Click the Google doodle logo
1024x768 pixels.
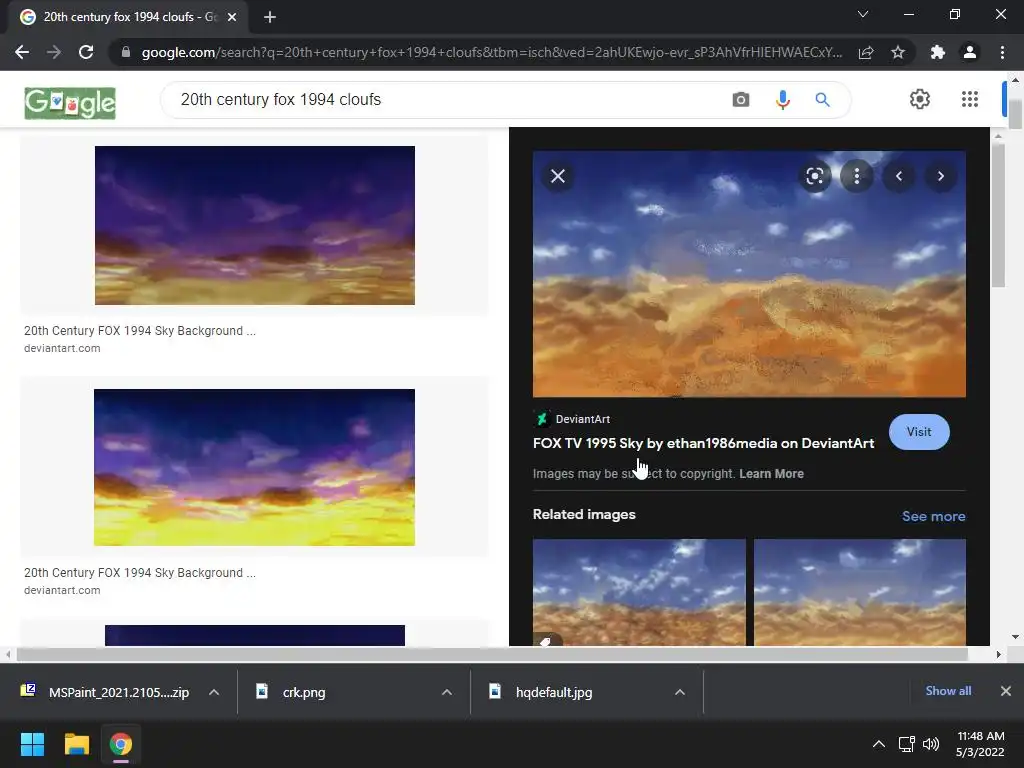point(70,103)
